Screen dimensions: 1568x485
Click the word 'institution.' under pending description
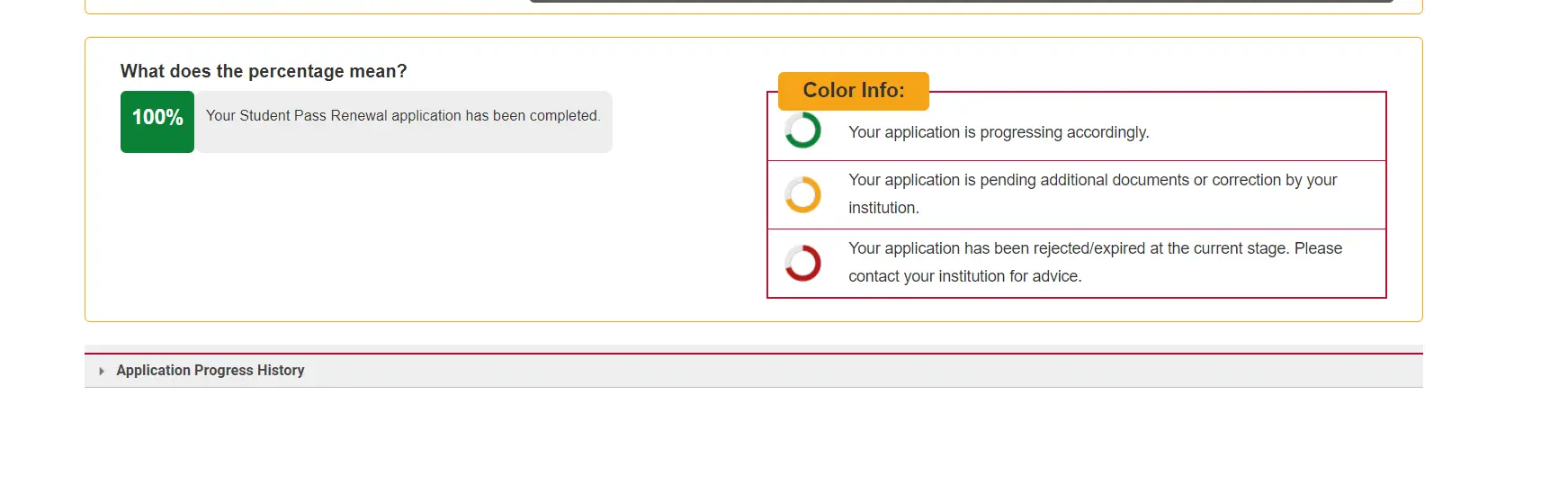coord(883,208)
